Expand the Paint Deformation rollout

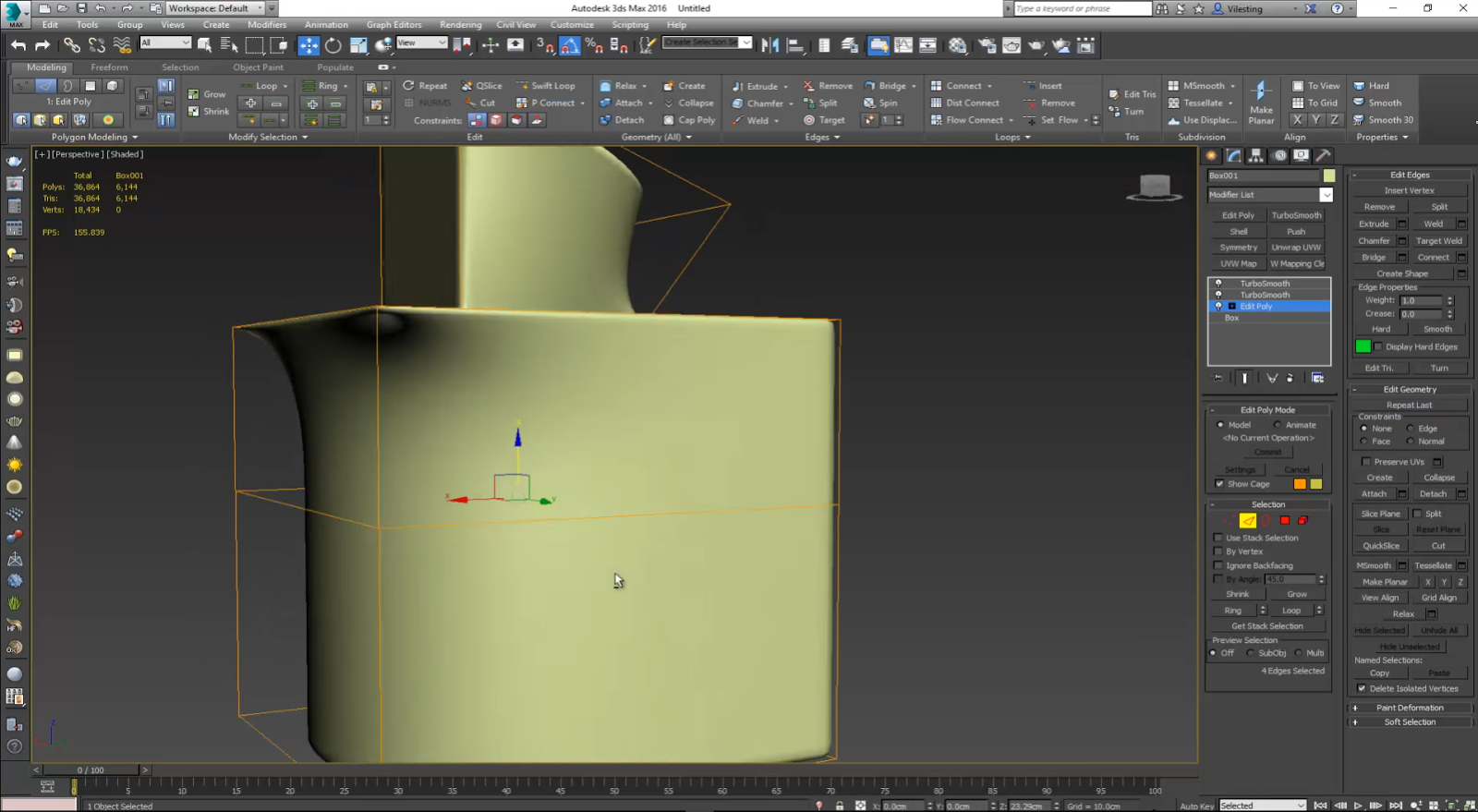click(x=1410, y=708)
